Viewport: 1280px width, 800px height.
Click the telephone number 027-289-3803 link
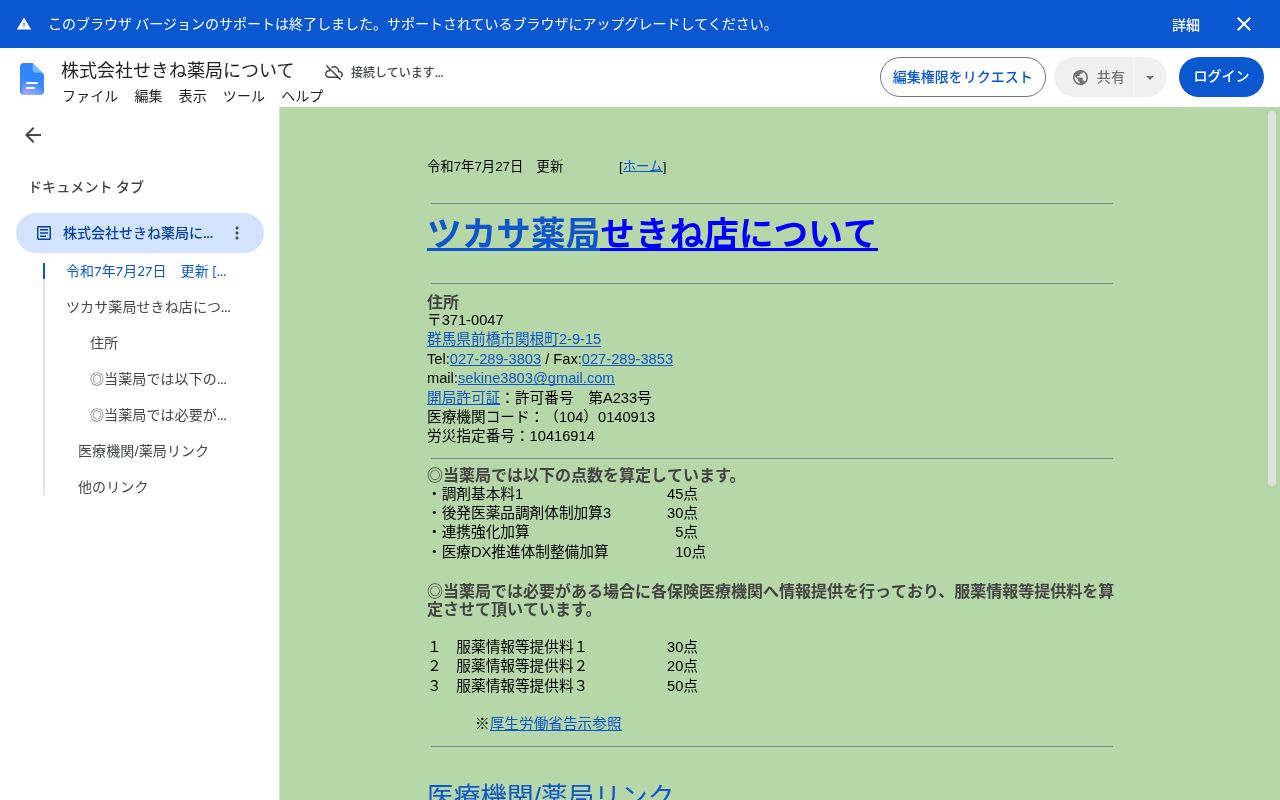tap(495, 359)
